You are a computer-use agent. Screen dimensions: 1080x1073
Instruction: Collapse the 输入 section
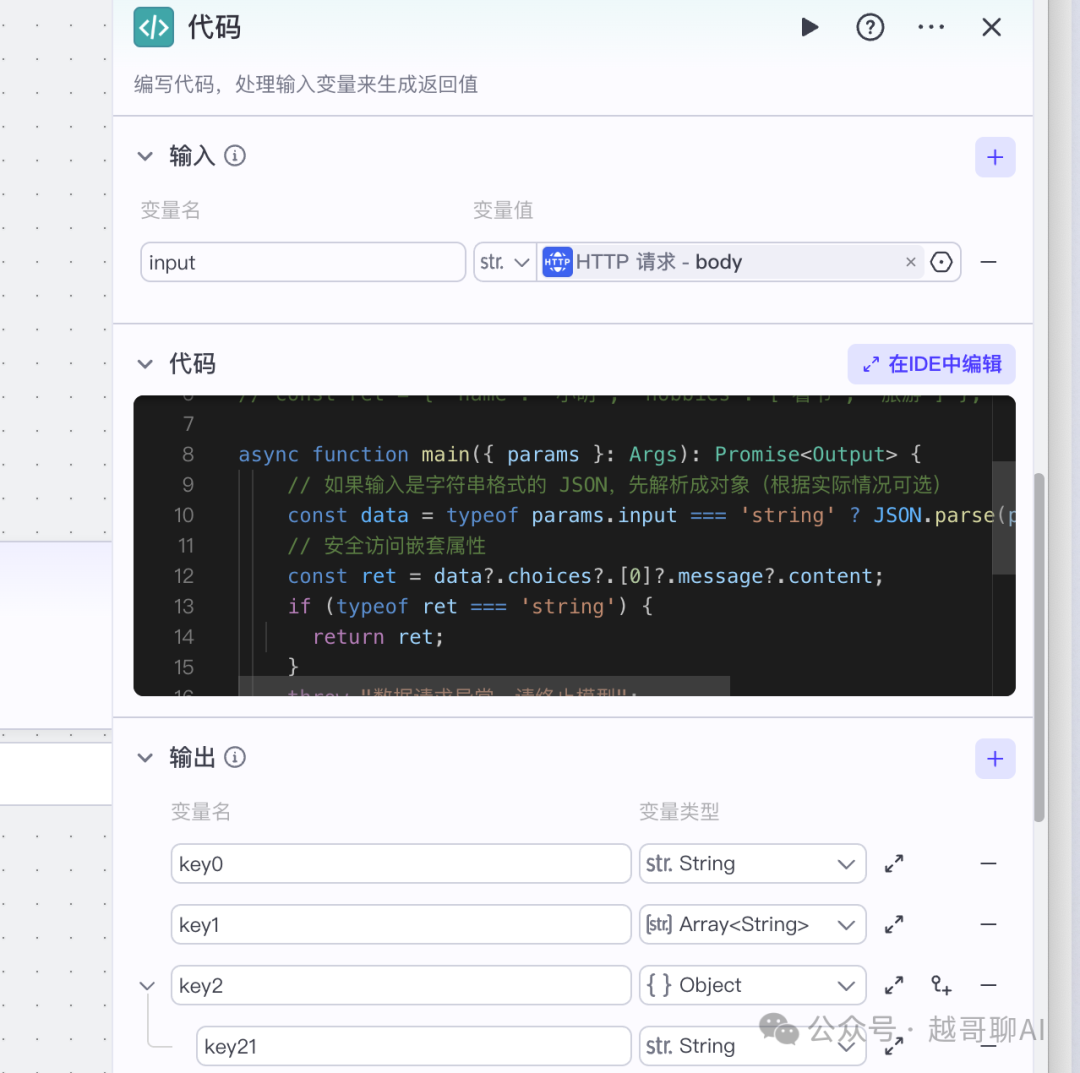145,156
